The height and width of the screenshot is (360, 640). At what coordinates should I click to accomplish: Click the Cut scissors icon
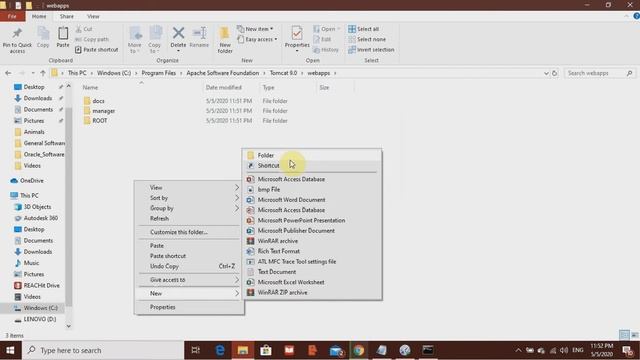(x=79, y=29)
